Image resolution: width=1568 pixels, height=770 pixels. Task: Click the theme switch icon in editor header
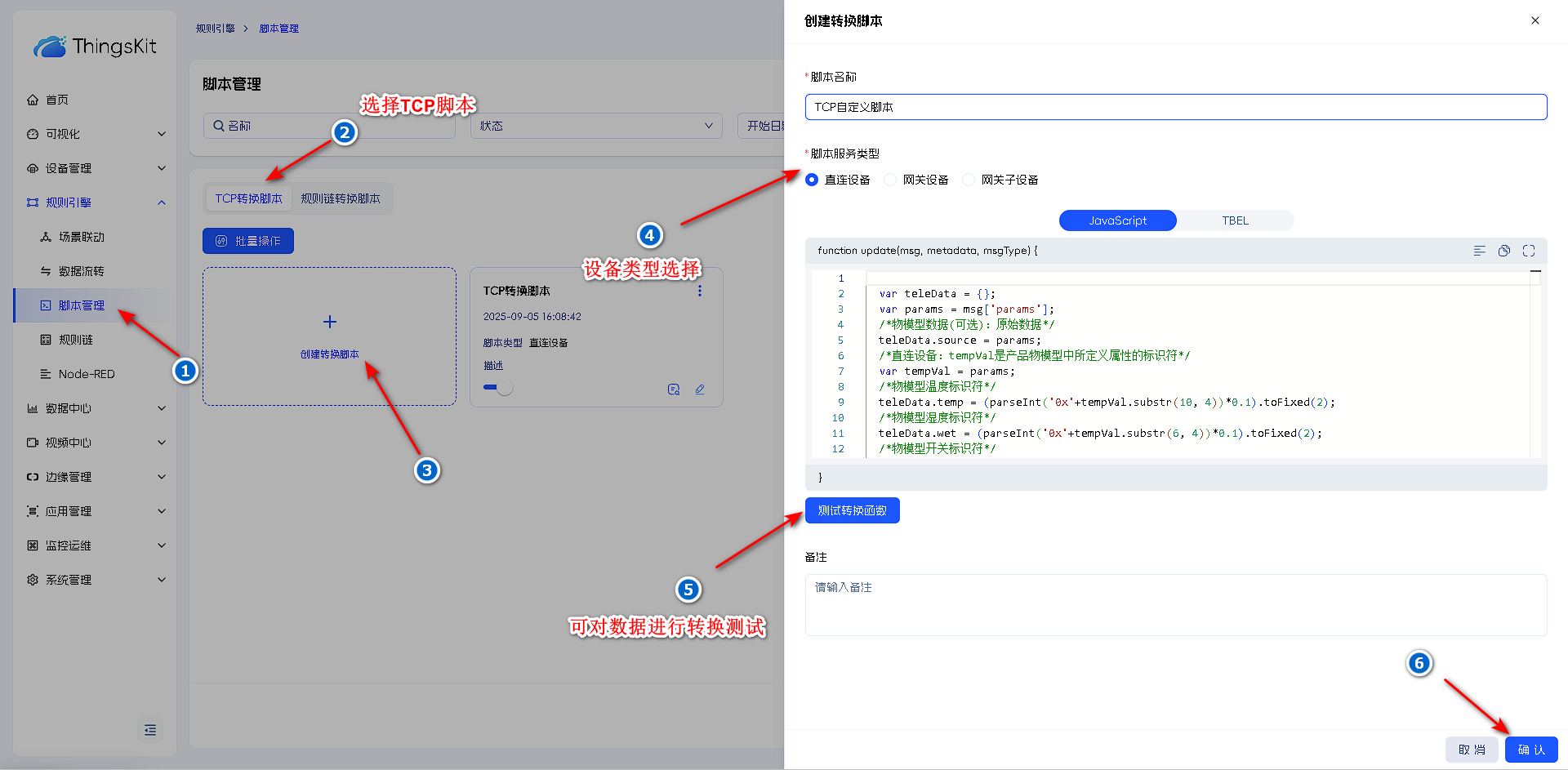(x=1503, y=251)
